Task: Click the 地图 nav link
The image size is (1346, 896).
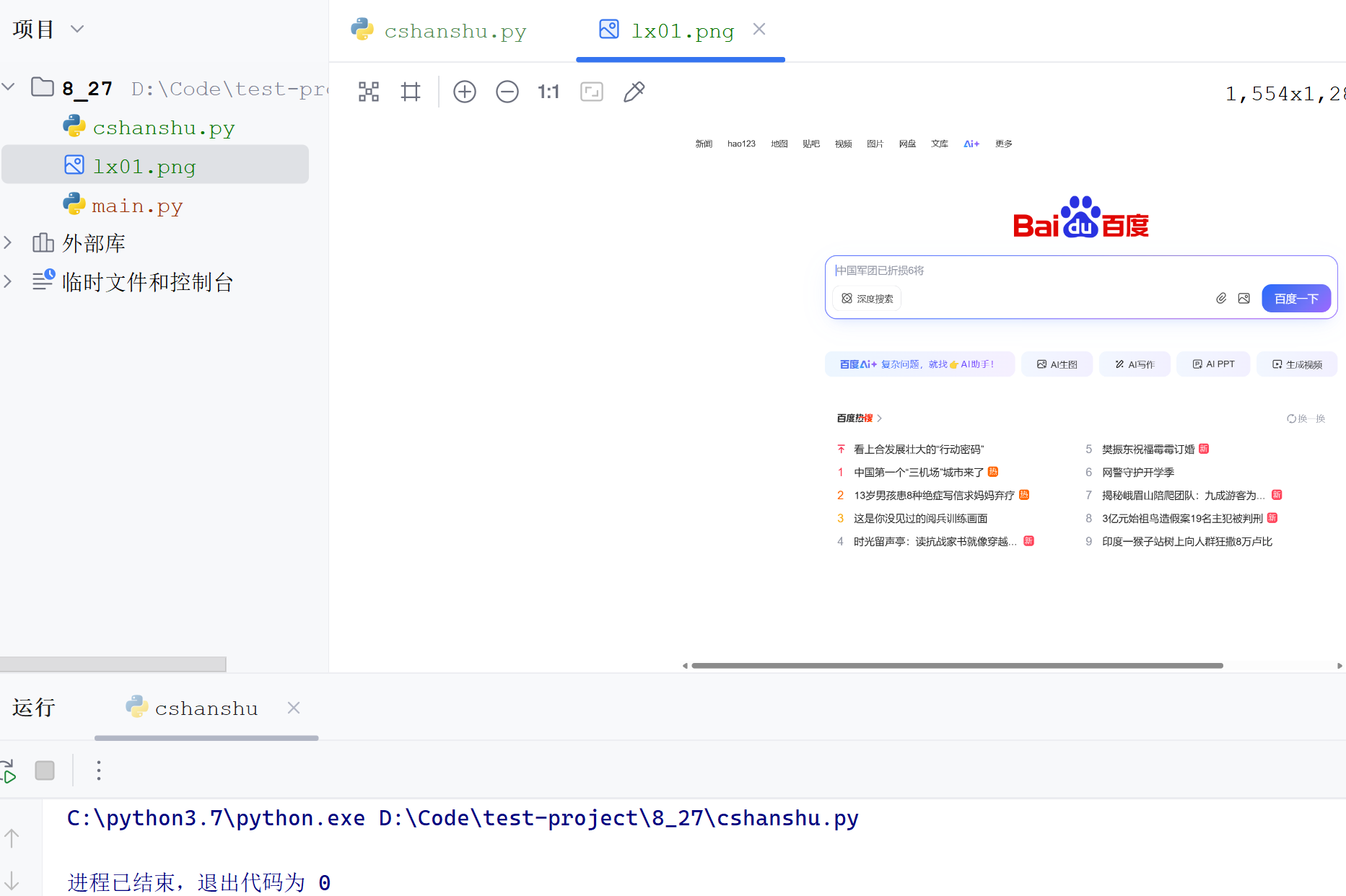Action: click(x=779, y=144)
